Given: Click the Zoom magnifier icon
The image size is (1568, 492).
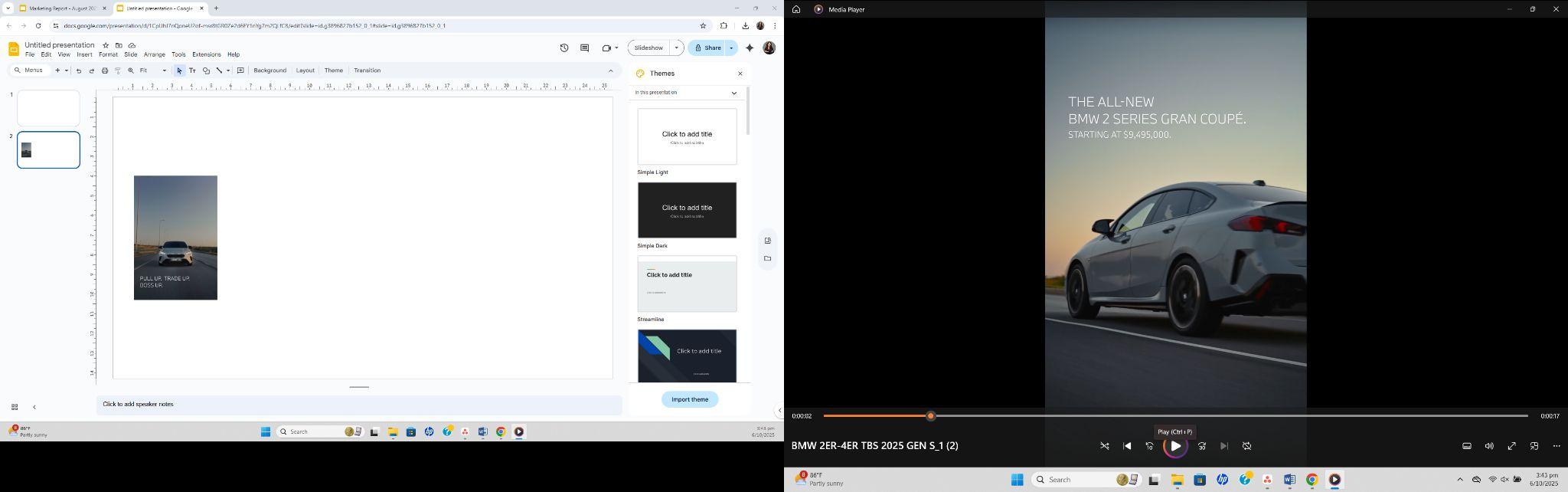Looking at the screenshot, I should [x=130, y=71].
